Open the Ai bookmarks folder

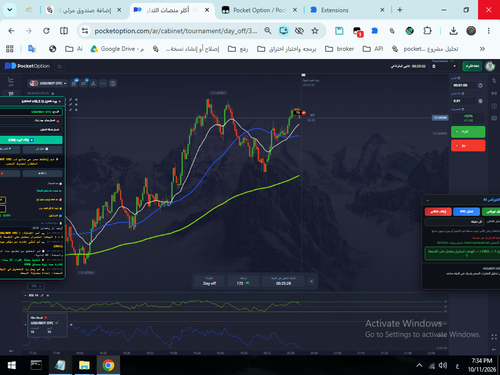[74, 49]
